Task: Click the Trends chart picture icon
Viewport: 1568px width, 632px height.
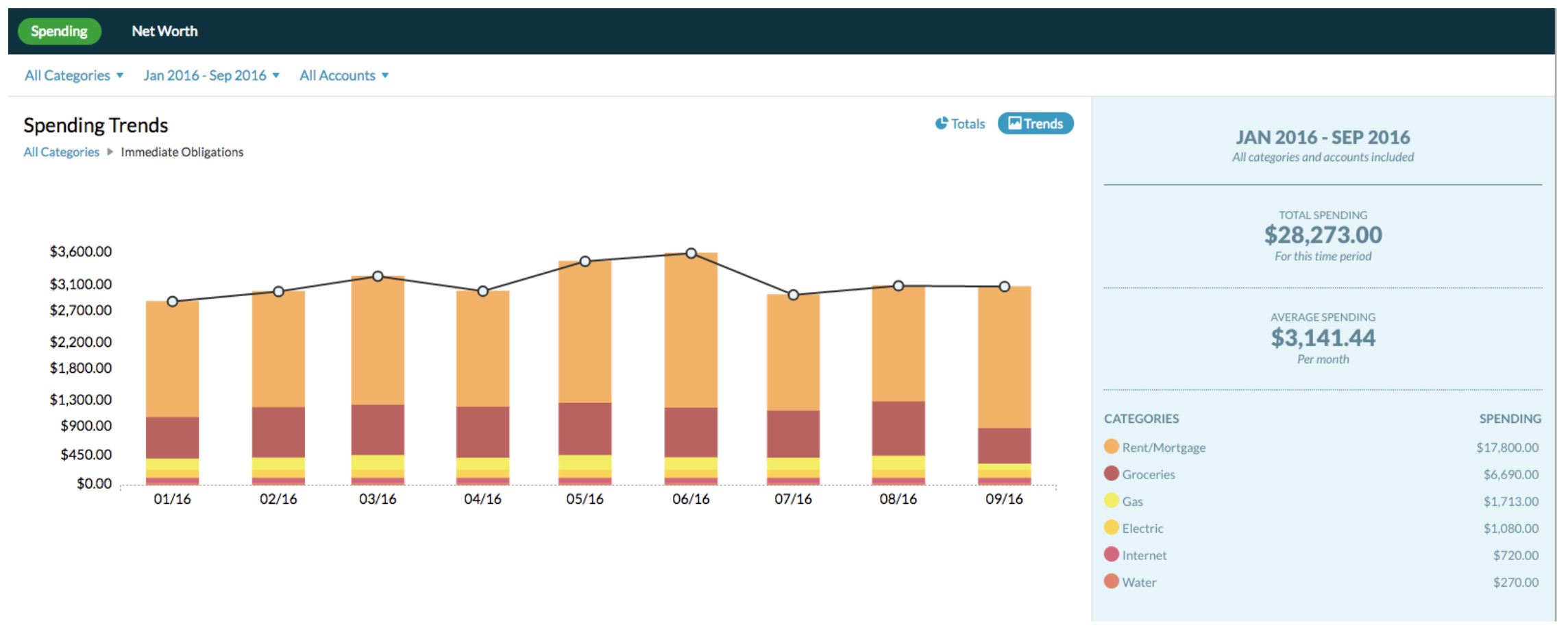Action: coord(1014,123)
